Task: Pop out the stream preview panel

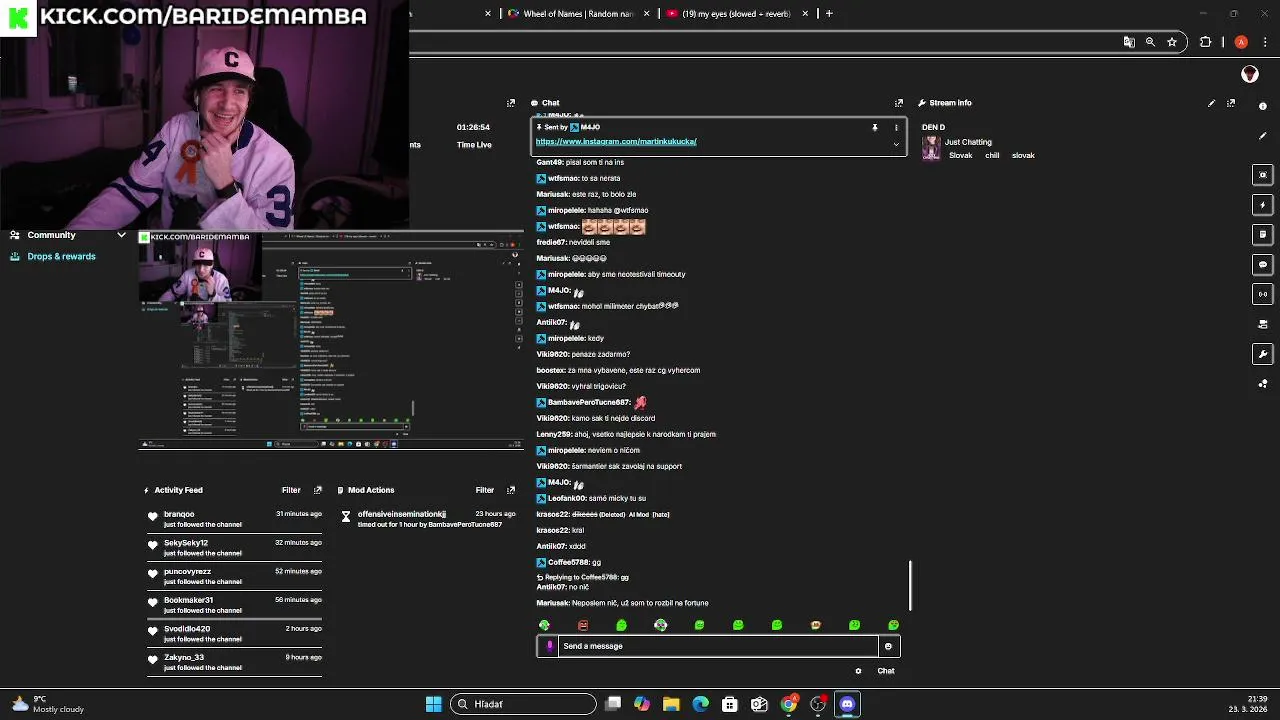Action: pos(511,103)
